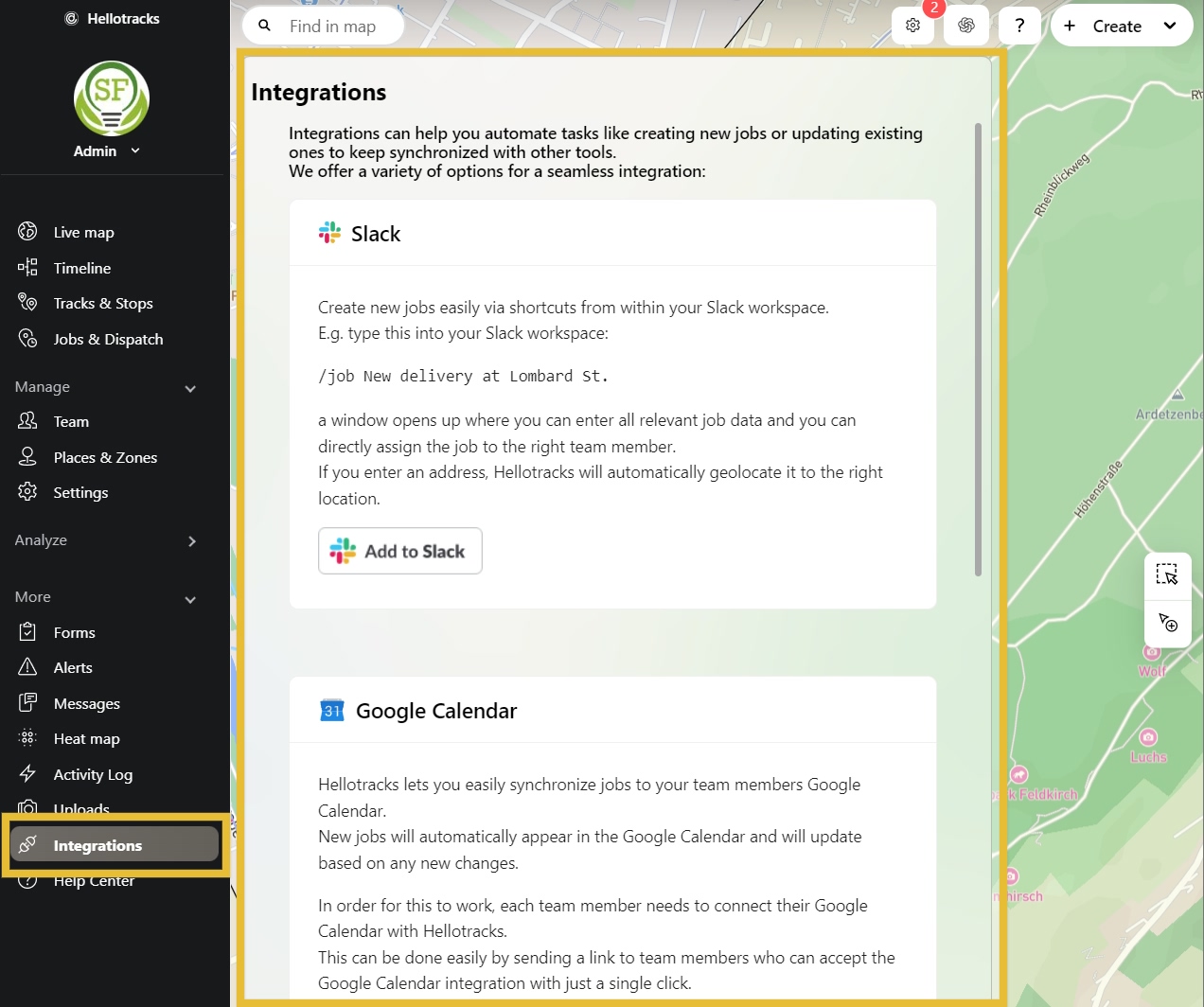
Task: Click the Add to Slack button
Action: coord(400,551)
